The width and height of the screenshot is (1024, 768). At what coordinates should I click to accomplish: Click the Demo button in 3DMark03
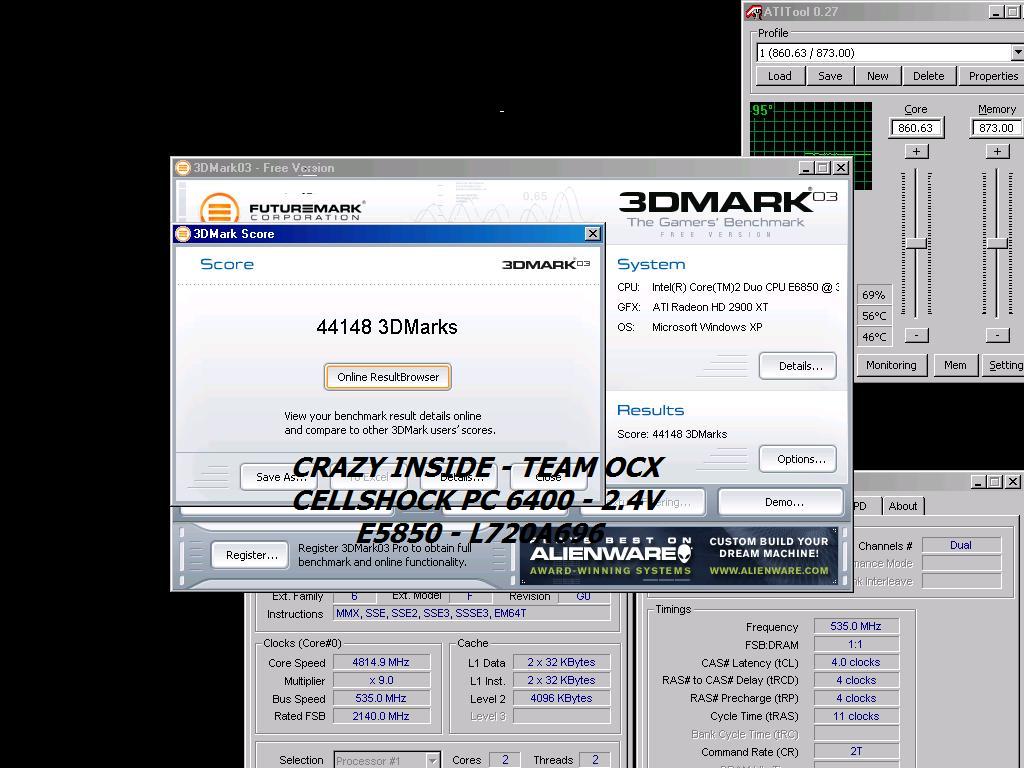(x=781, y=502)
